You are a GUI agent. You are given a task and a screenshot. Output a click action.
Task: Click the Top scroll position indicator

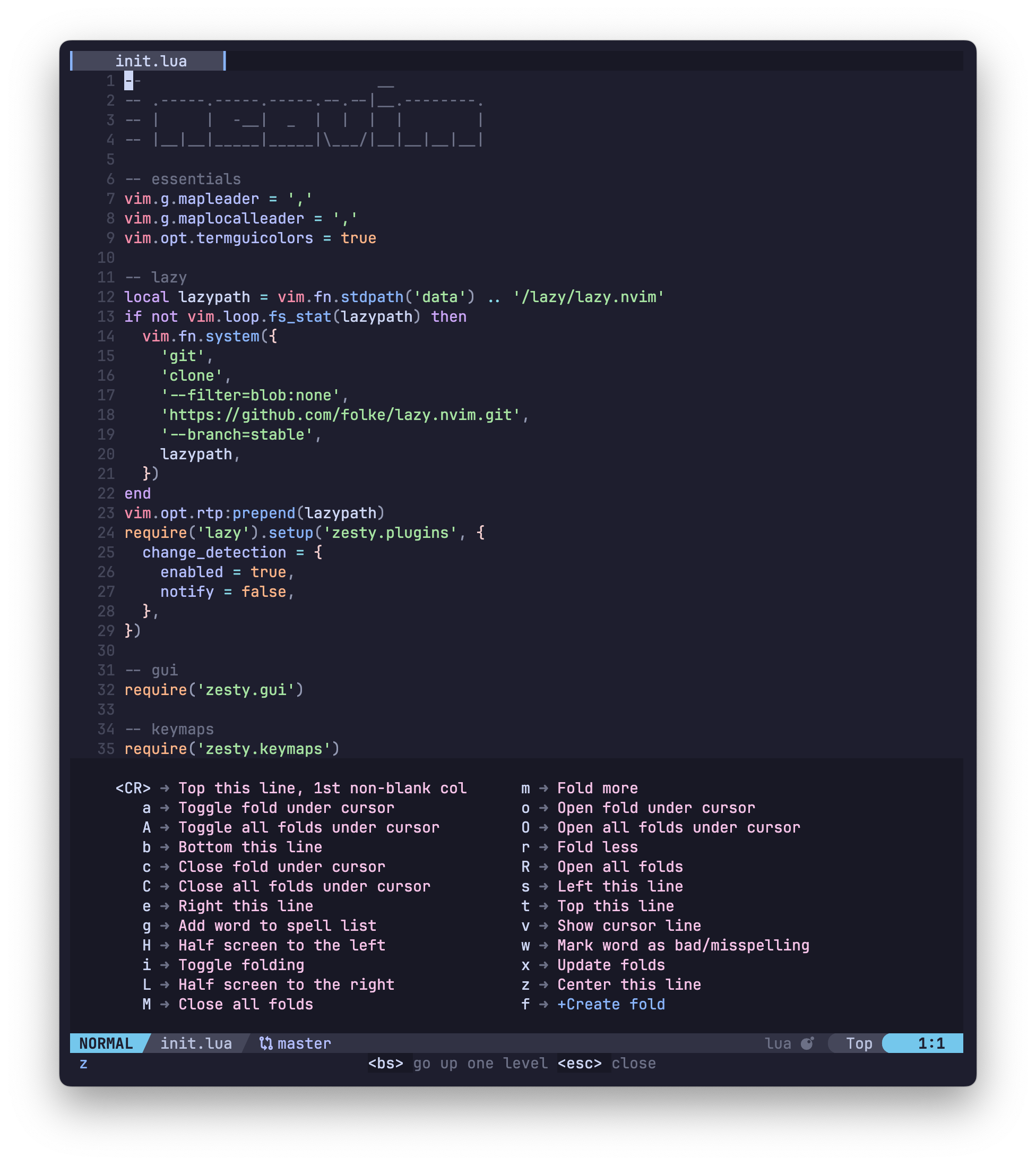click(x=859, y=1043)
